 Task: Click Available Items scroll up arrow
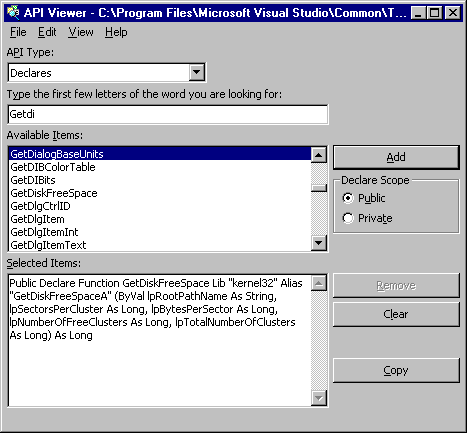(x=319, y=155)
